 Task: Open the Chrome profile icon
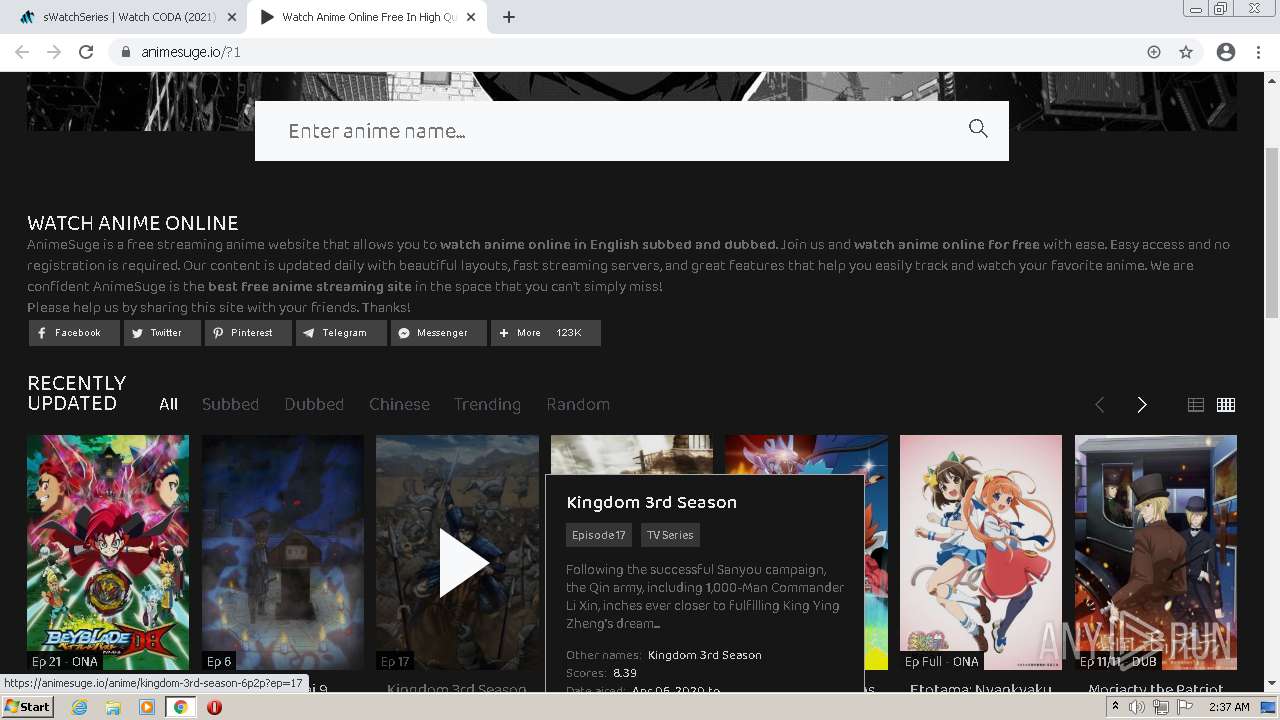1226,52
